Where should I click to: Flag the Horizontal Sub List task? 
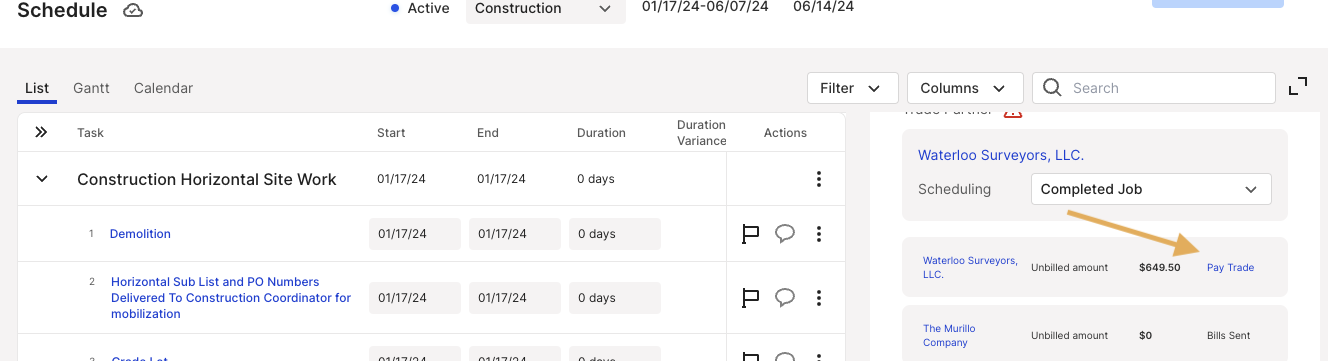(x=750, y=298)
